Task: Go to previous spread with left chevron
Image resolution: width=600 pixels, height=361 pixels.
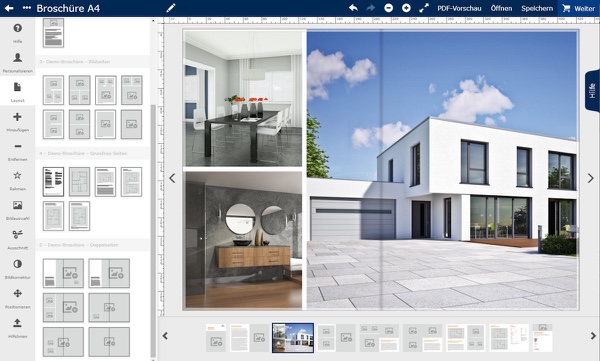Action: (x=172, y=178)
